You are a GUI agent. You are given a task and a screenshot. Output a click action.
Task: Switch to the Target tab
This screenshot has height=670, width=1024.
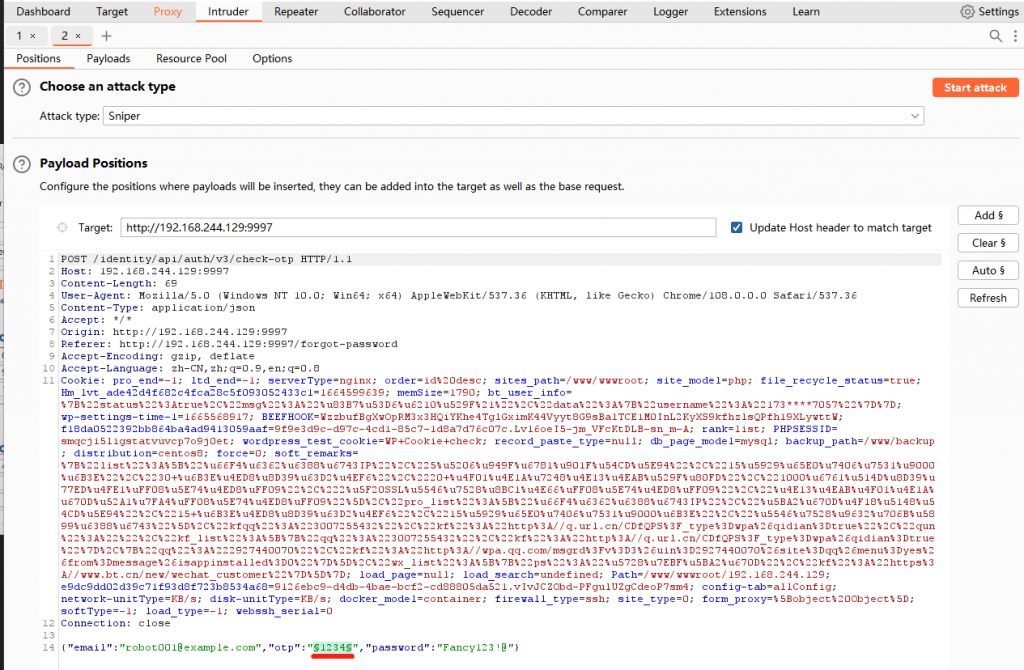pyautogui.click(x=112, y=12)
